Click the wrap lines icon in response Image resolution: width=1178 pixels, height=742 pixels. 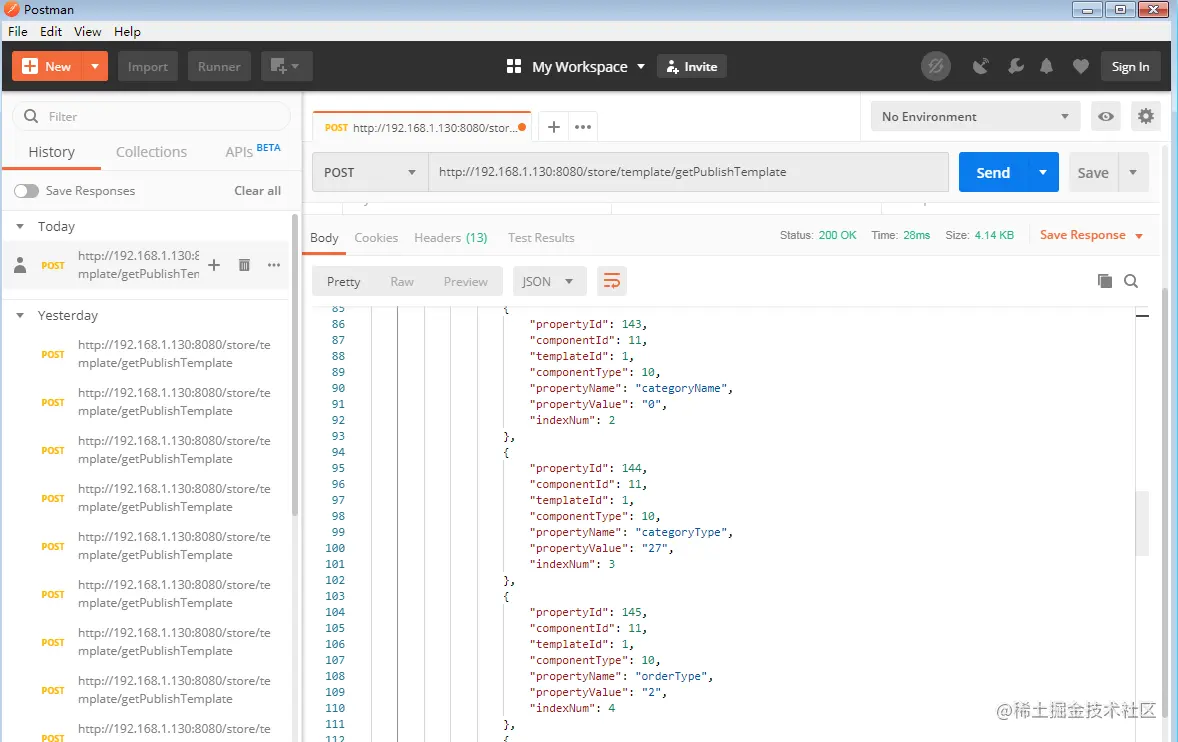pyautogui.click(x=612, y=282)
